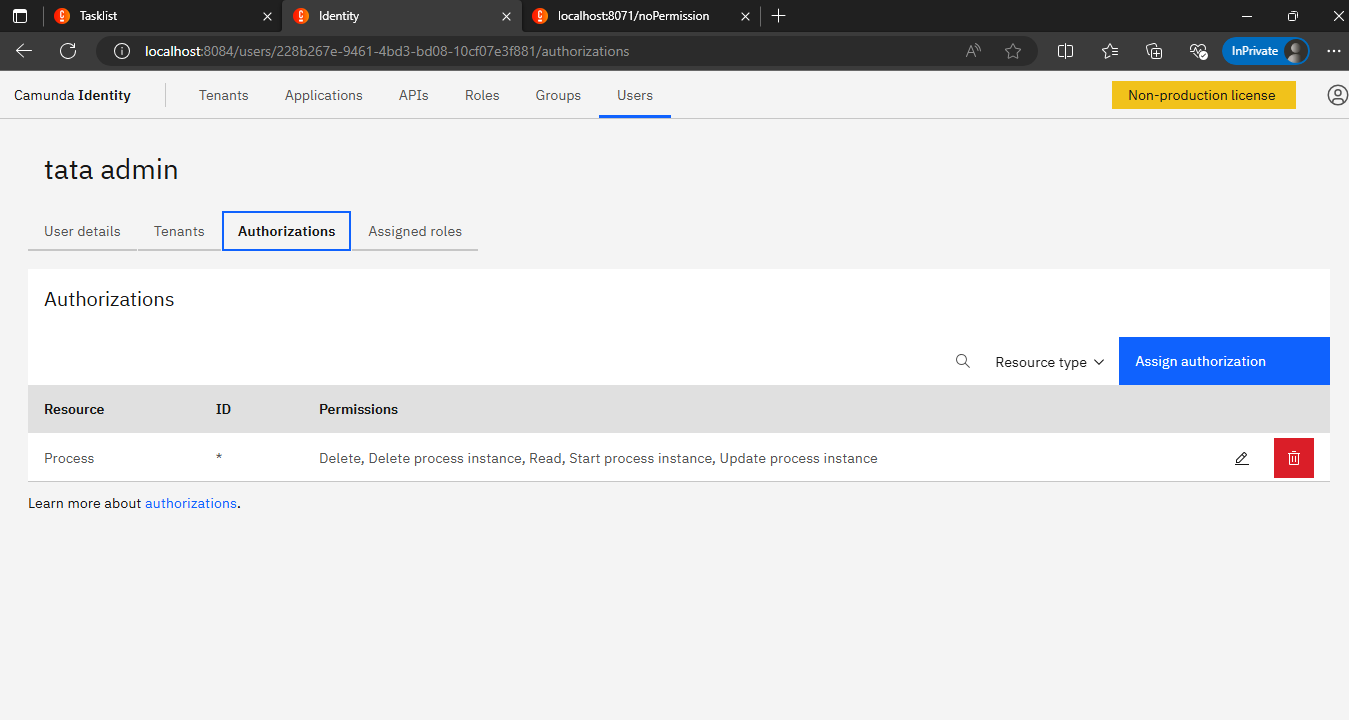
Task: Refresh the page in the browser
Action: [65, 51]
